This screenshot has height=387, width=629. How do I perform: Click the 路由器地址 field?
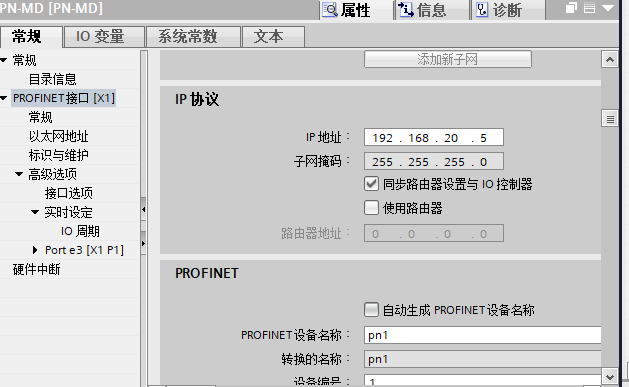point(434,233)
